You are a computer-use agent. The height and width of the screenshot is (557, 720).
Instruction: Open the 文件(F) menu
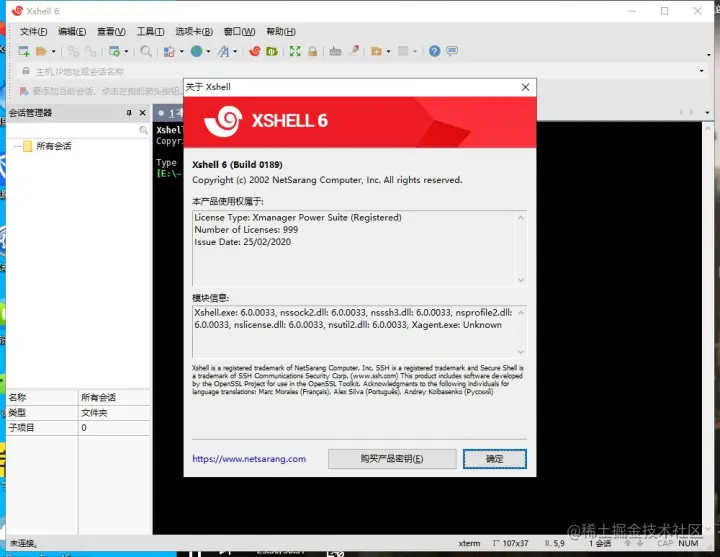pos(34,31)
